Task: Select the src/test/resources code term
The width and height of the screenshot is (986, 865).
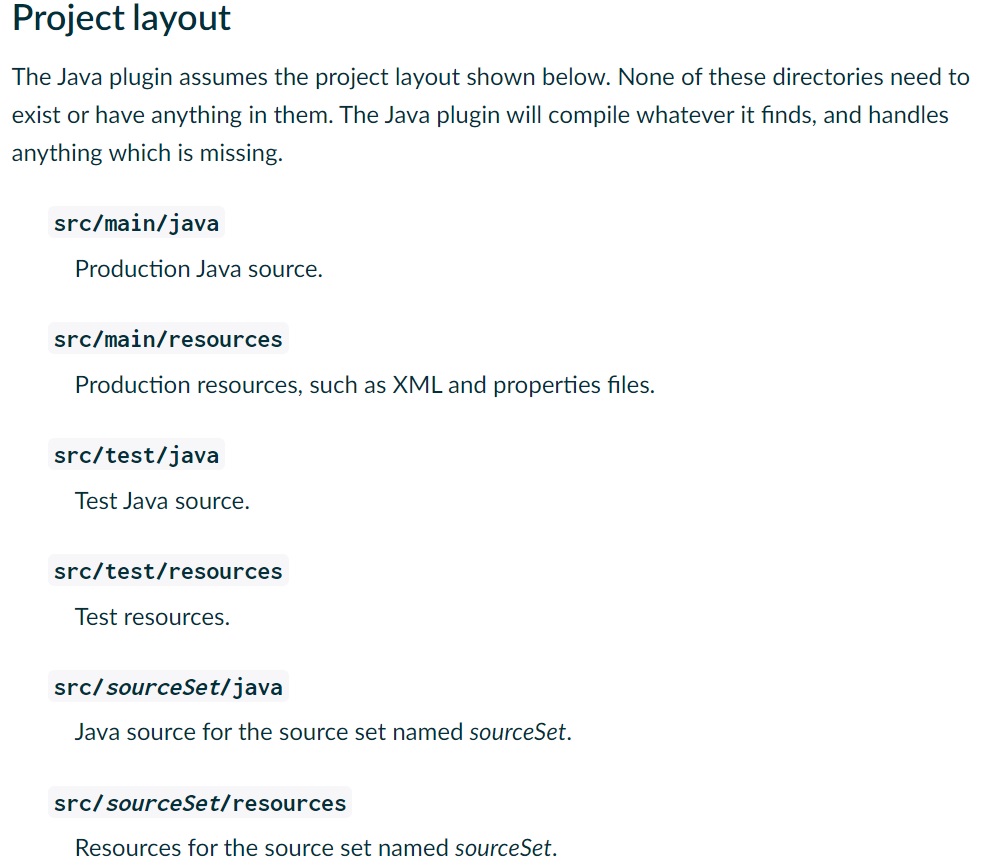Action: [168, 571]
